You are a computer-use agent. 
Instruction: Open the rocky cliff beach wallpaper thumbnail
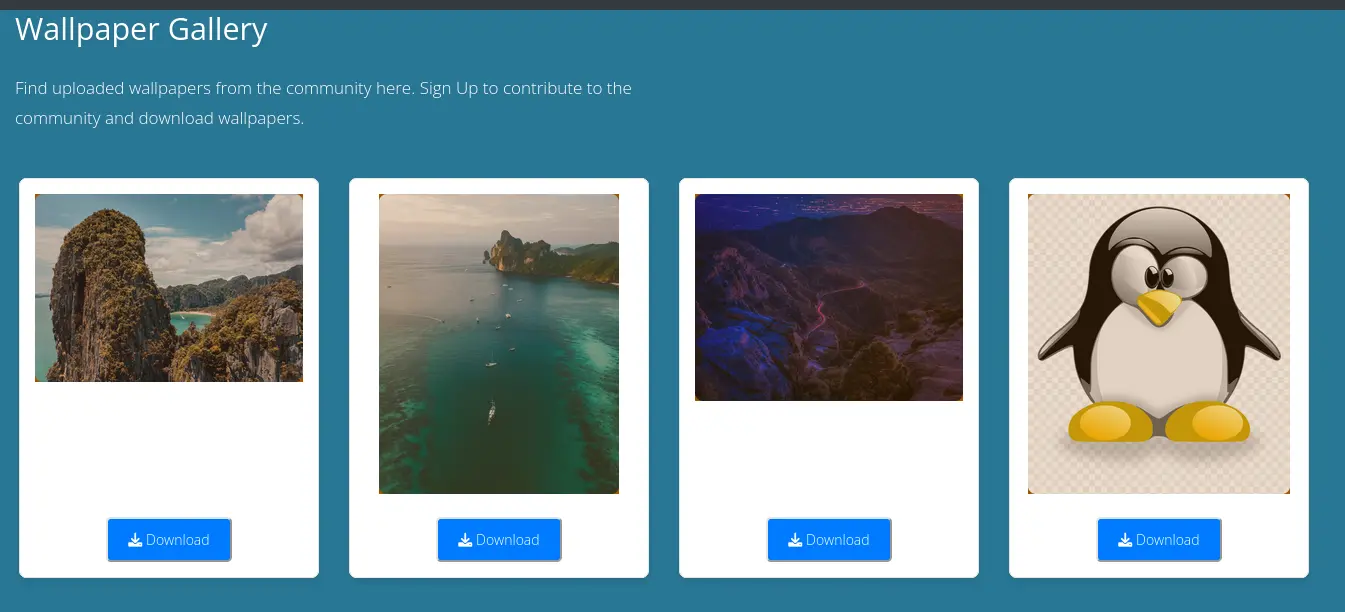tap(169, 288)
